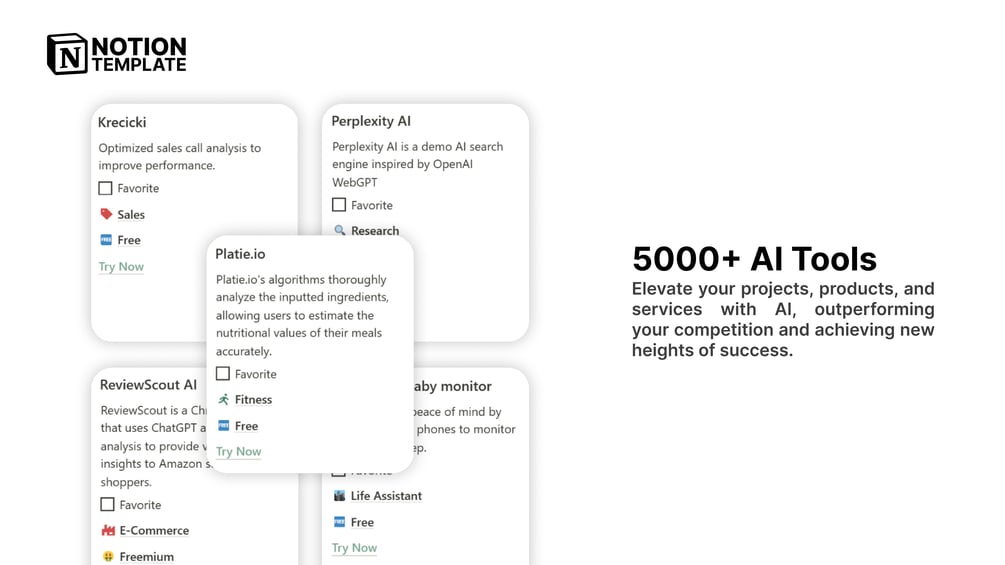Screen dimensions: 1005x565
Task: Open the Perplexity AI card title
Action: 371,121
